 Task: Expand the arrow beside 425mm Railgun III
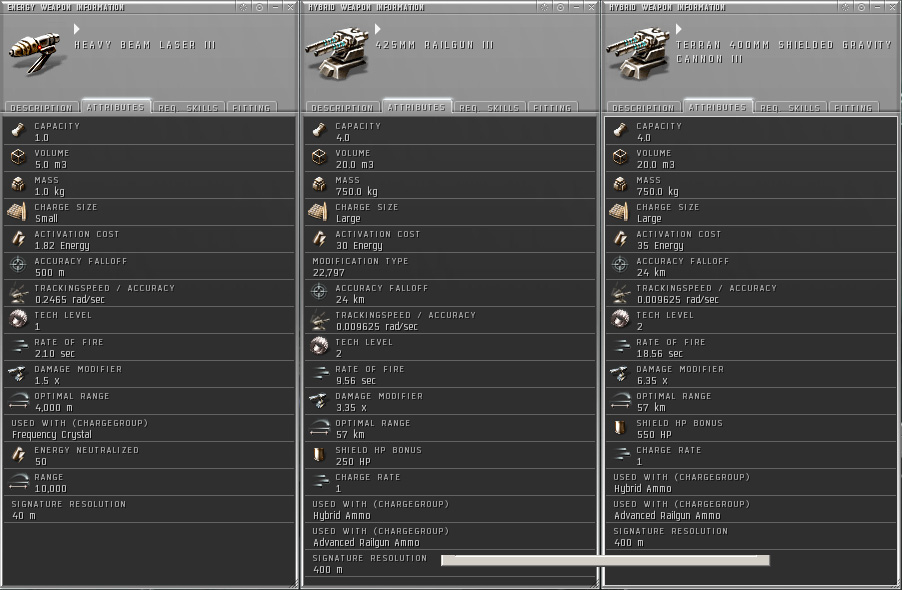point(377,29)
